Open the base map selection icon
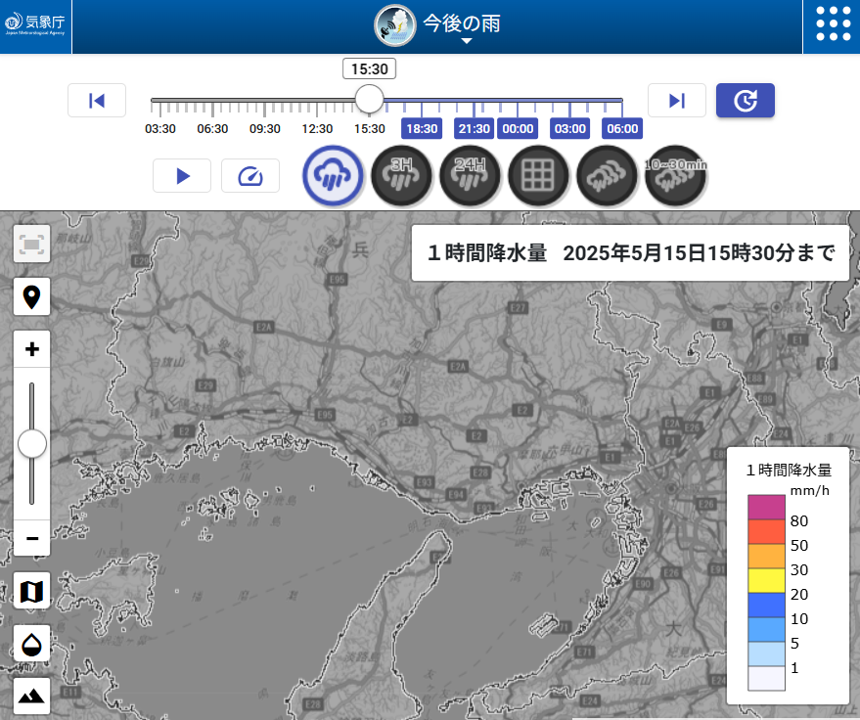 tap(32, 591)
